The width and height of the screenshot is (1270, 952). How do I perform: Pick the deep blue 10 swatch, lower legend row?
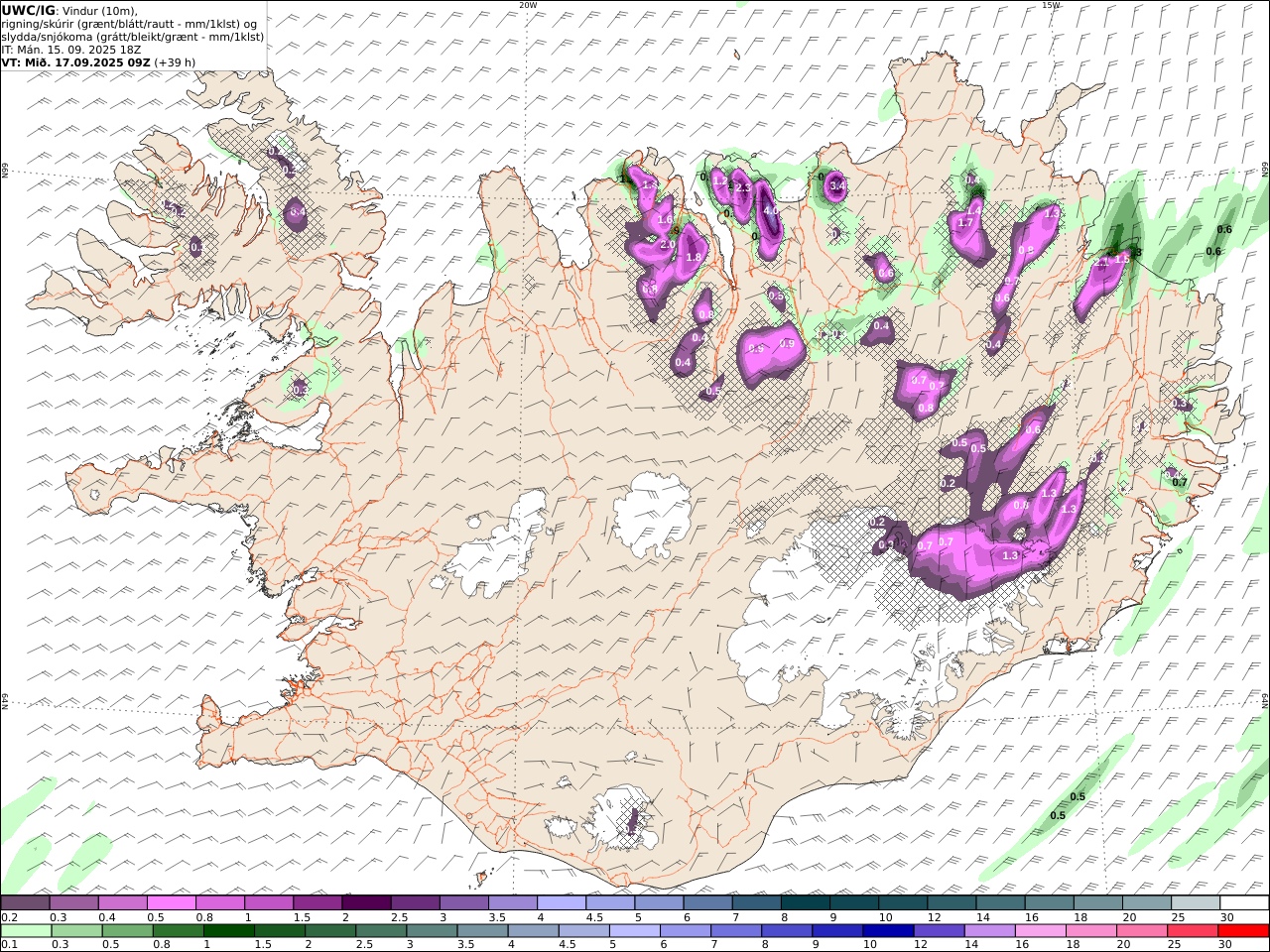[x=888, y=931]
